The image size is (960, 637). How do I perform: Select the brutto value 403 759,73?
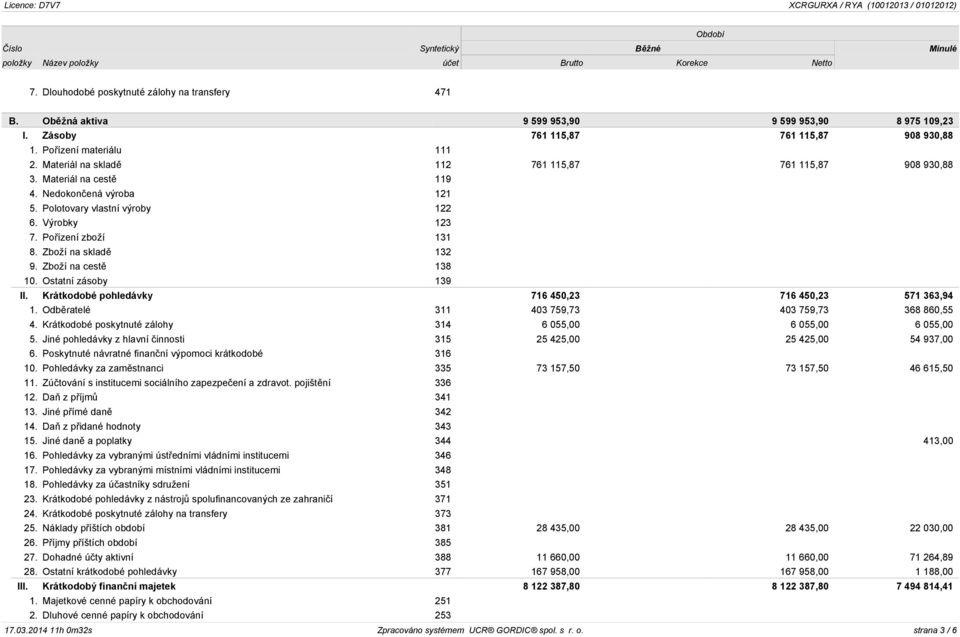pos(555,310)
